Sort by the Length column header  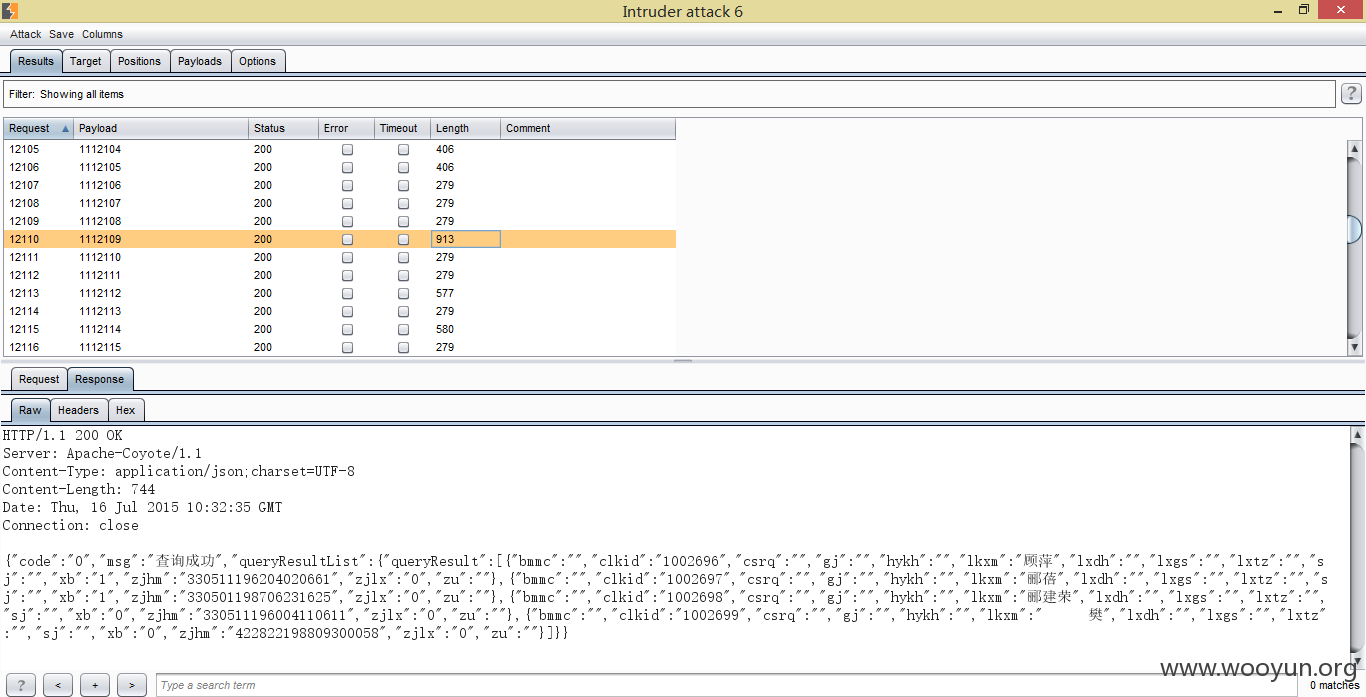coord(465,128)
